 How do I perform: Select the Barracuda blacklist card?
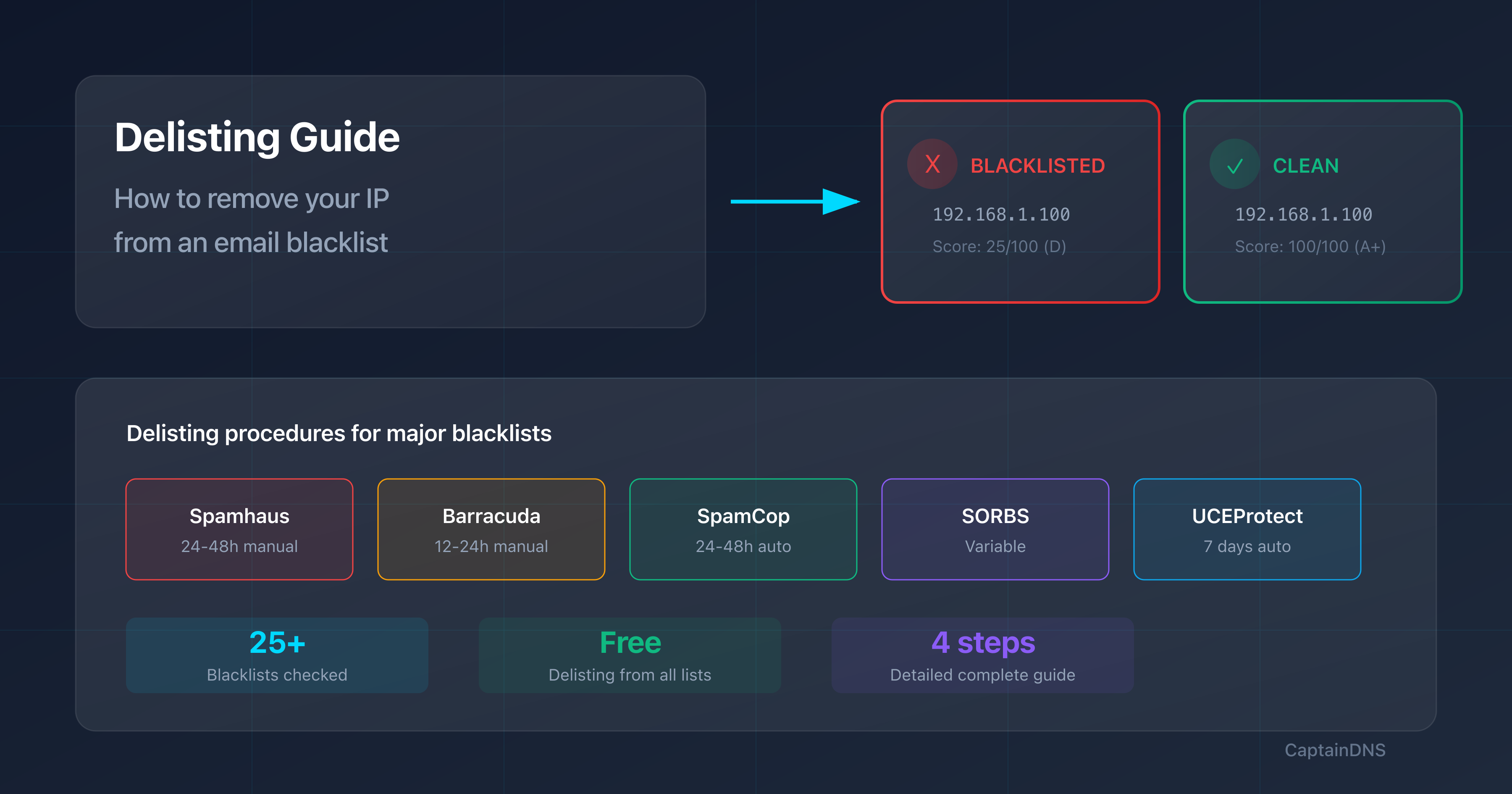(491, 528)
